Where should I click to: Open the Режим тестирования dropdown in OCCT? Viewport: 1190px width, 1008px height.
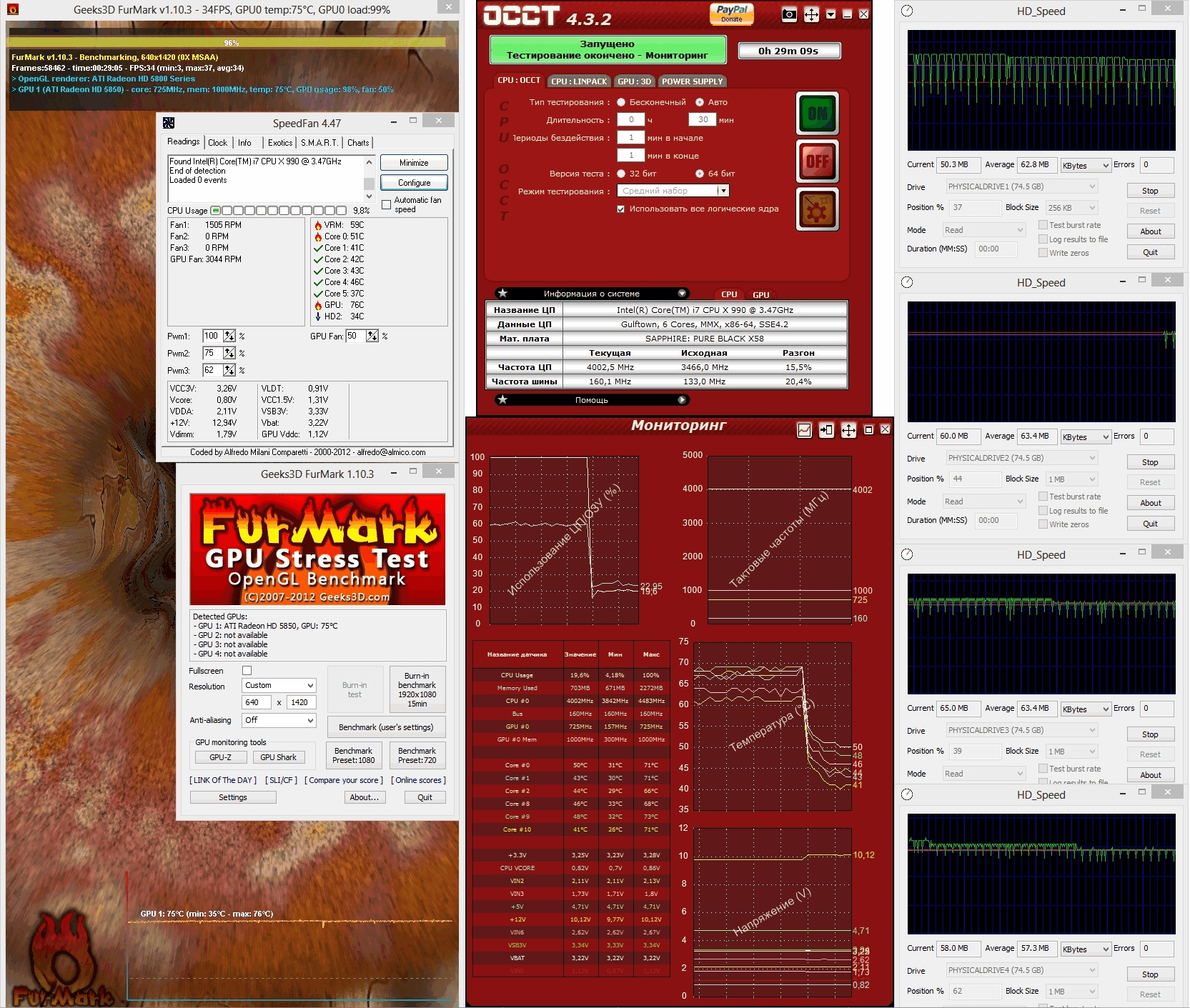click(723, 191)
